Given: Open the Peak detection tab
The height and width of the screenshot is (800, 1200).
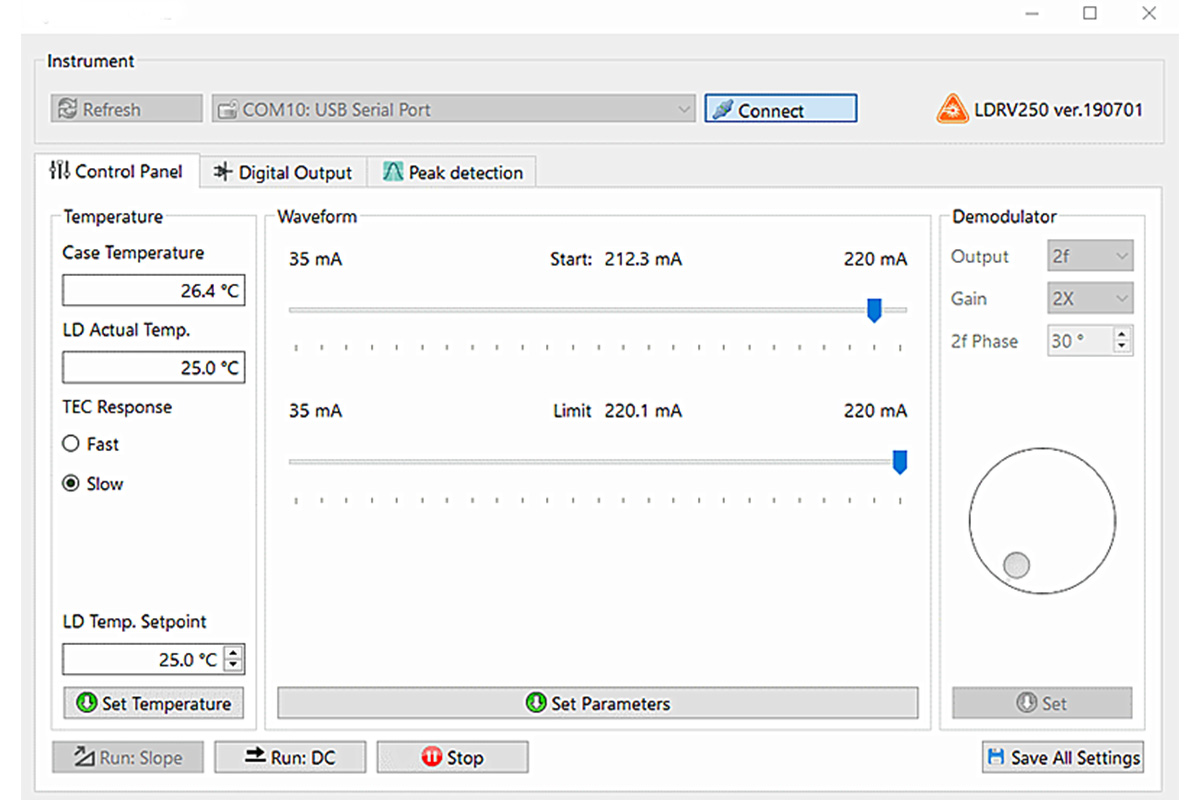Looking at the screenshot, I should pos(453,173).
